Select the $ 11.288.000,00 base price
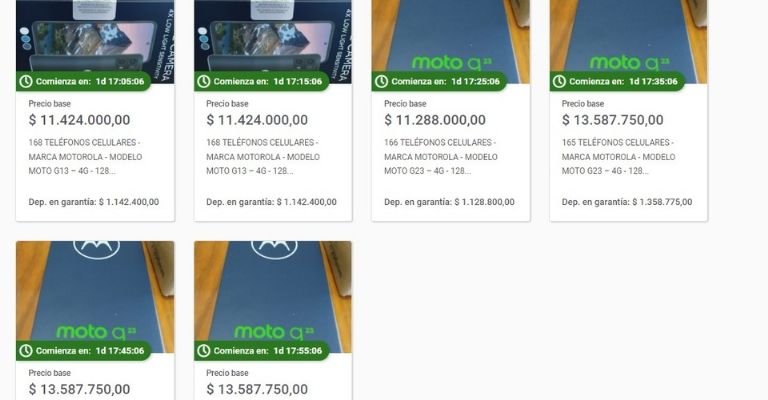768x400 pixels. [435, 120]
